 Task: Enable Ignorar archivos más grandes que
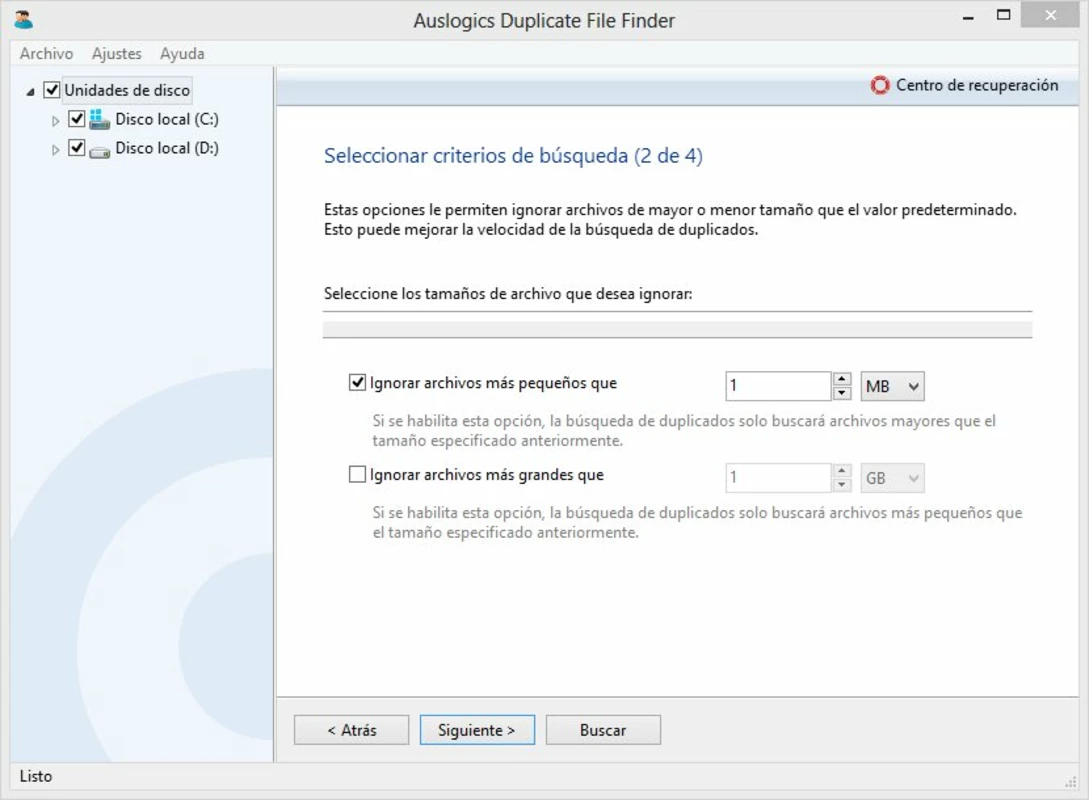coord(357,474)
